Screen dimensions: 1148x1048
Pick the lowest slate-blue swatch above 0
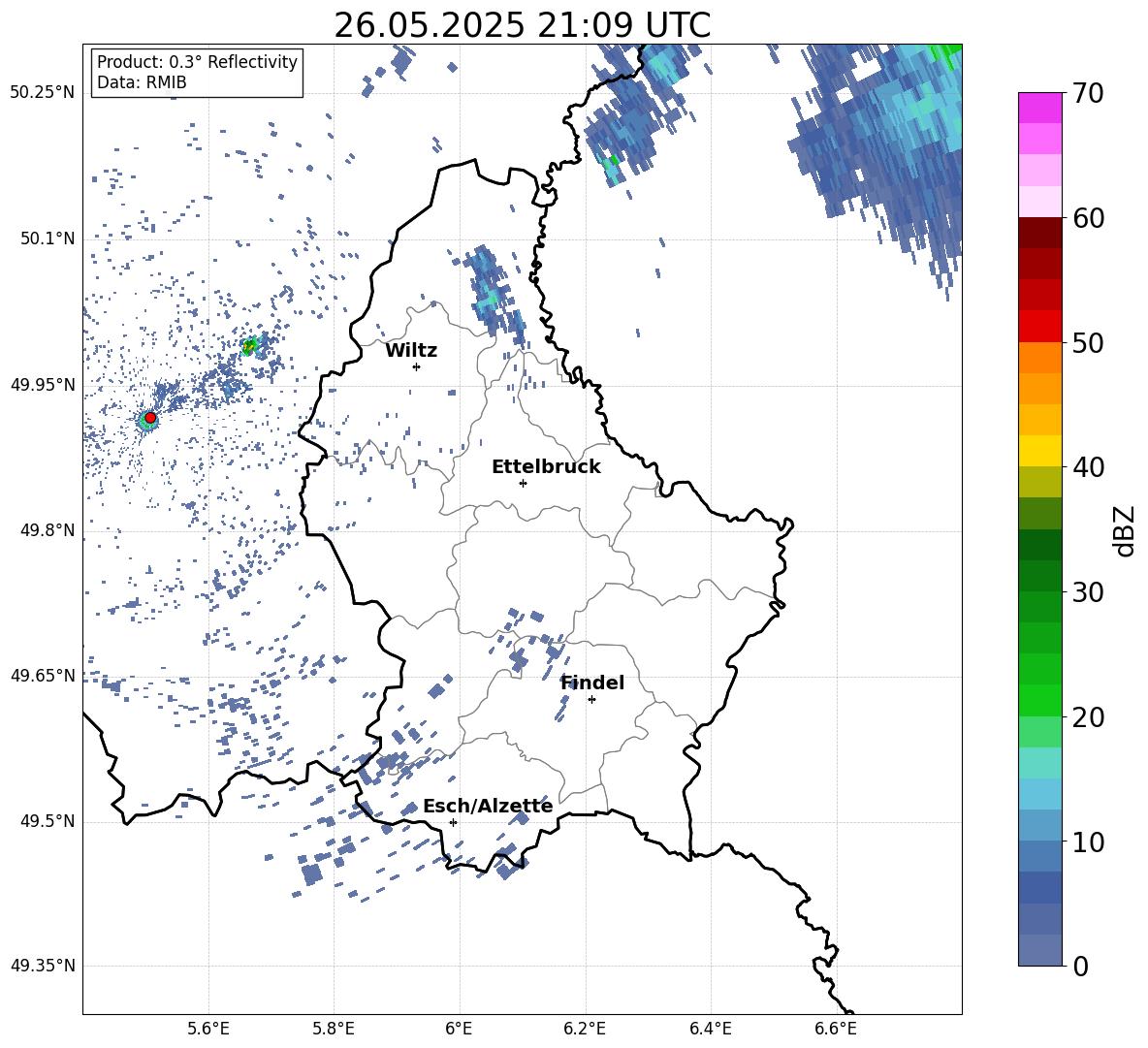[1040, 950]
